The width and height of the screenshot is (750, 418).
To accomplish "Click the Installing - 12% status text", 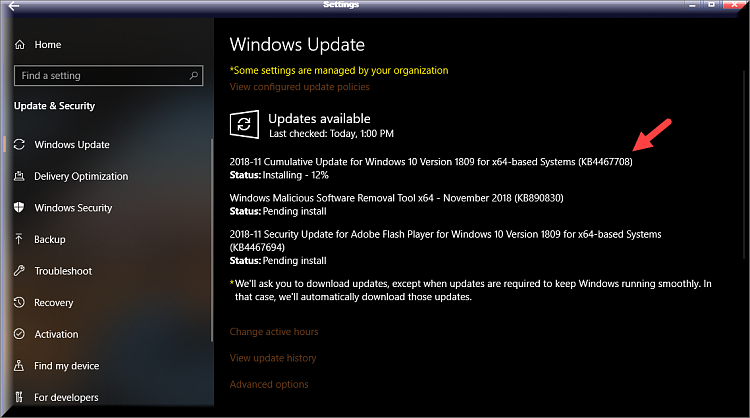I will pyautogui.click(x=296, y=175).
